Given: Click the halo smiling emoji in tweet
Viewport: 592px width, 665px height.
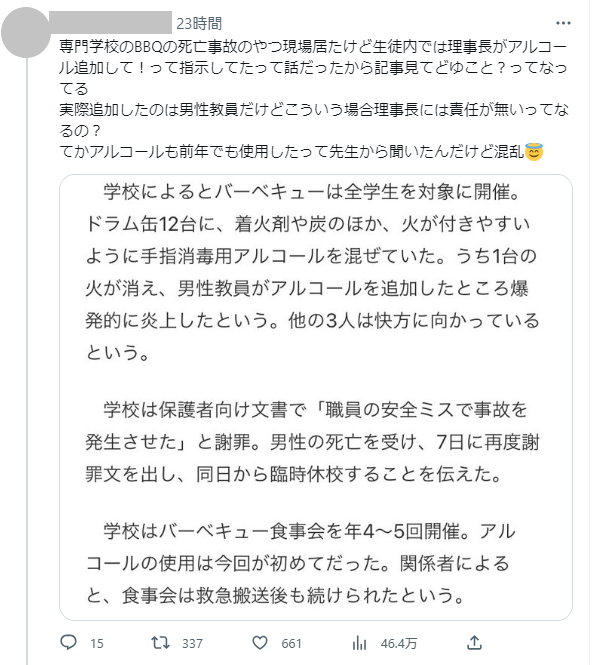Looking at the screenshot, I should 534,151.
